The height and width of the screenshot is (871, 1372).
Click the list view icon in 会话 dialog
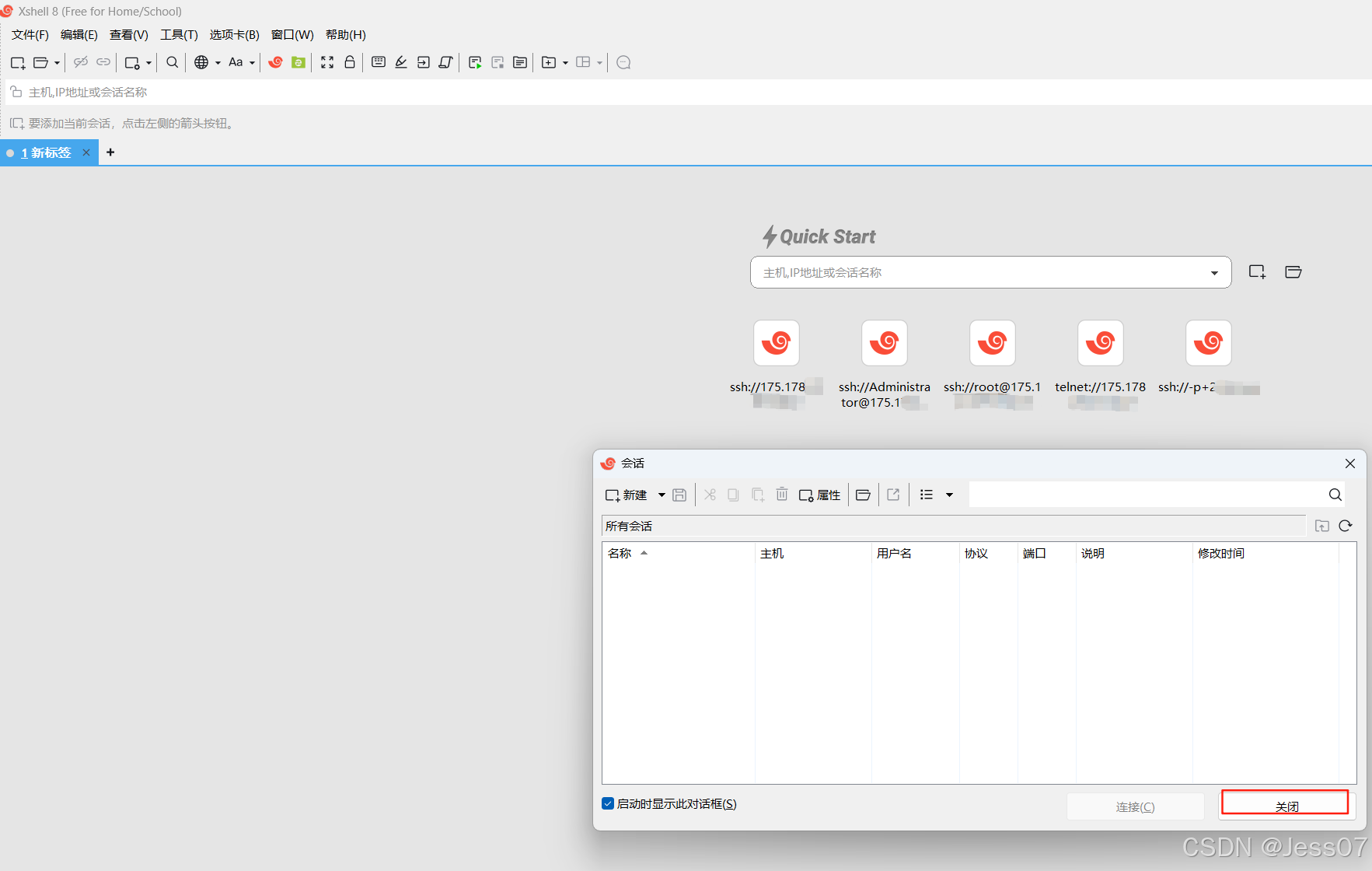click(927, 495)
